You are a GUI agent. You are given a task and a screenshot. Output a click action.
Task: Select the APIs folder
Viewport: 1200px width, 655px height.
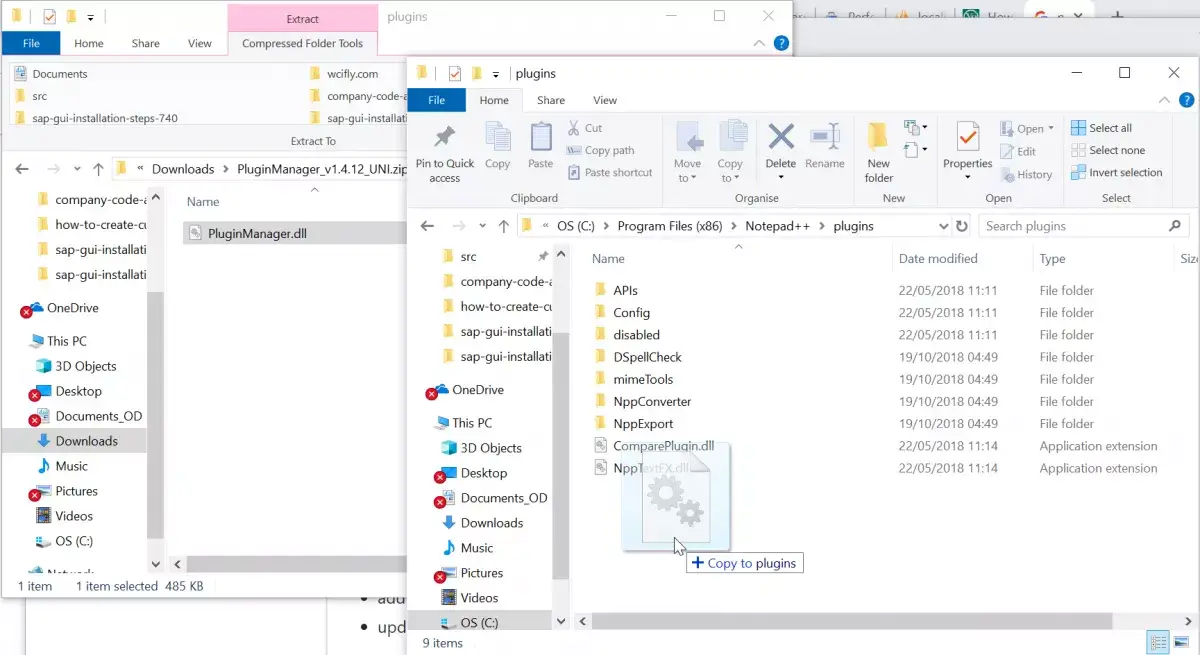625,290
